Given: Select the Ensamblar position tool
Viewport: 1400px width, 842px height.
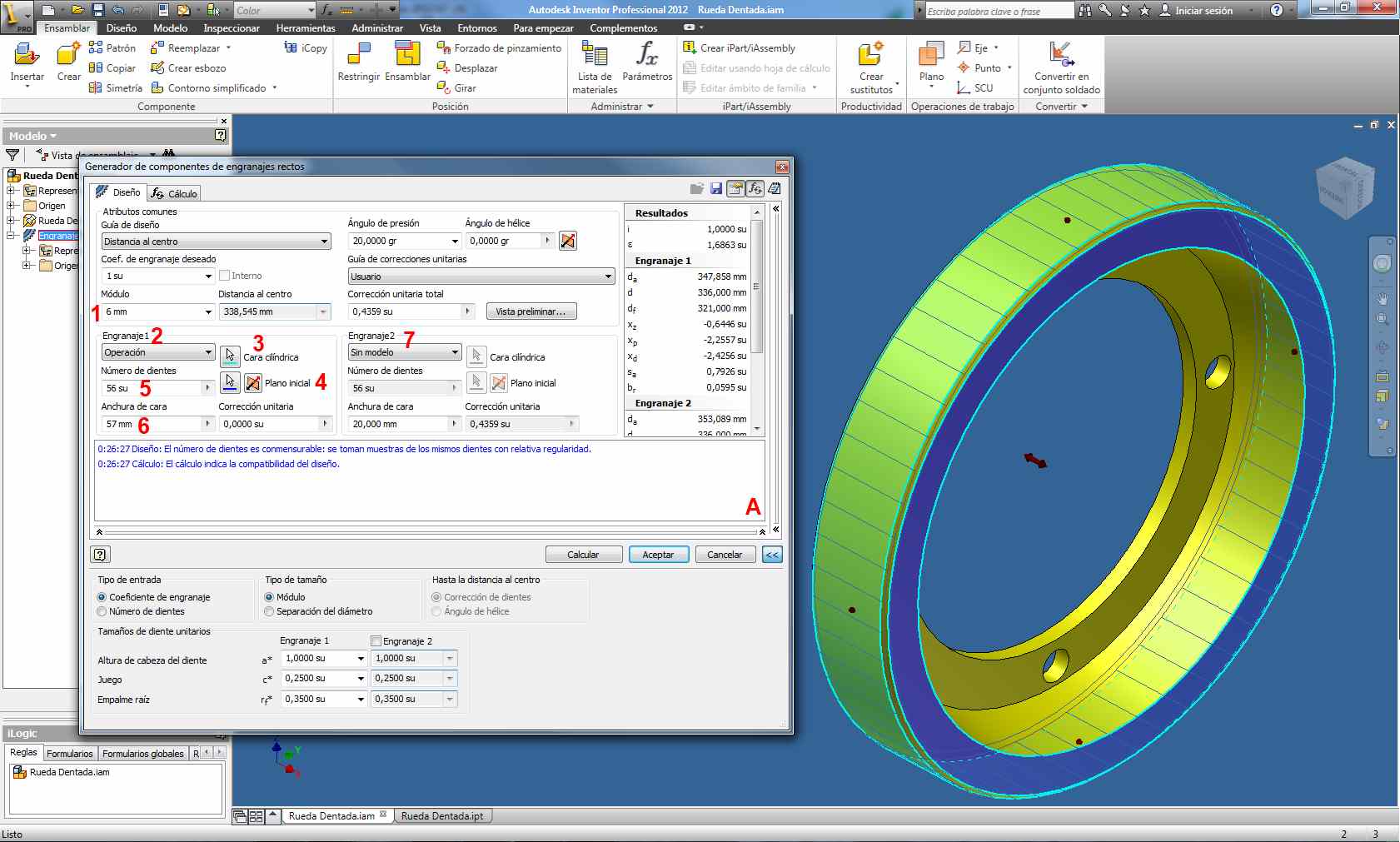Looking at the screenshot, I should click(x=407, y=62).
